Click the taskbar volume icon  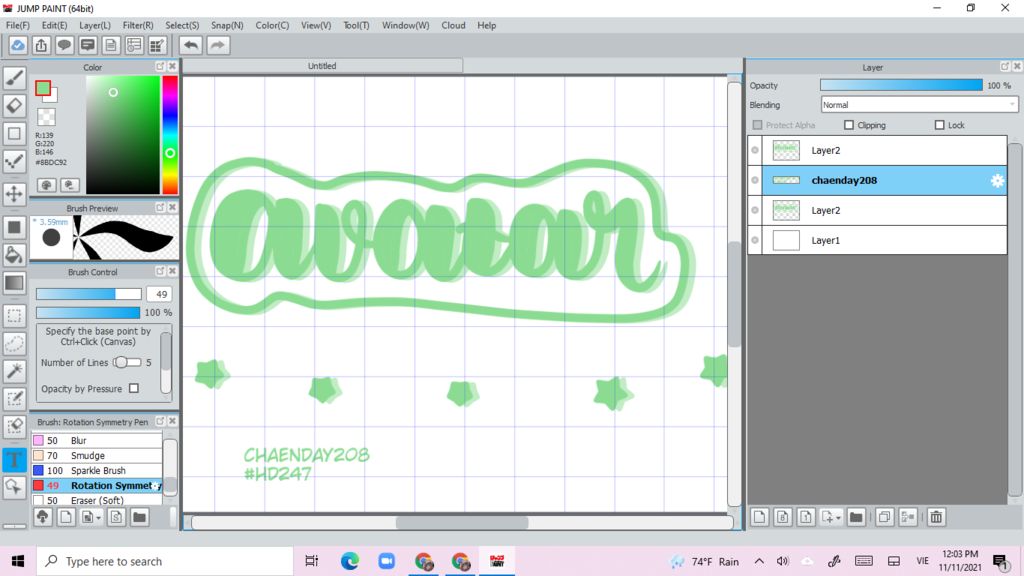(x=782, y=561)
